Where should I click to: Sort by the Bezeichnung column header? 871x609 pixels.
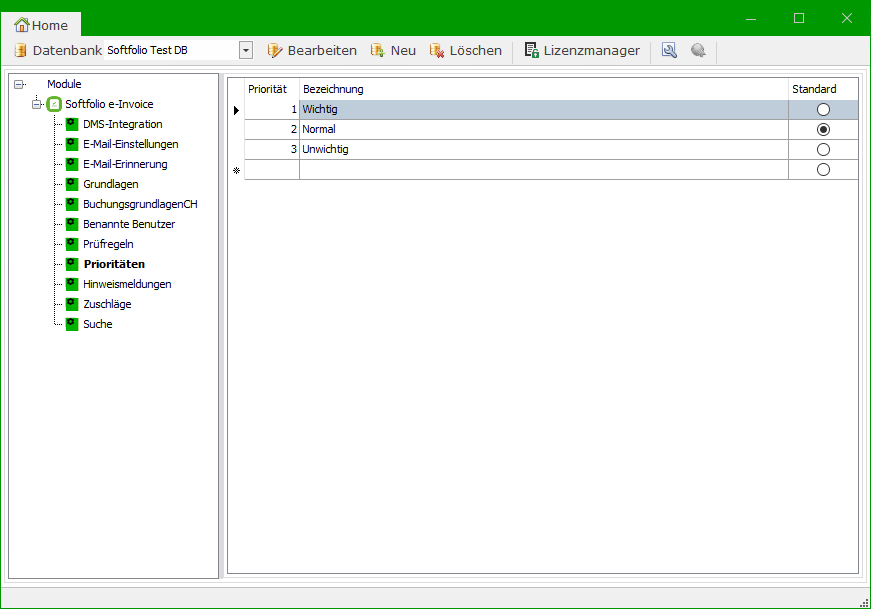coord(543,90)
